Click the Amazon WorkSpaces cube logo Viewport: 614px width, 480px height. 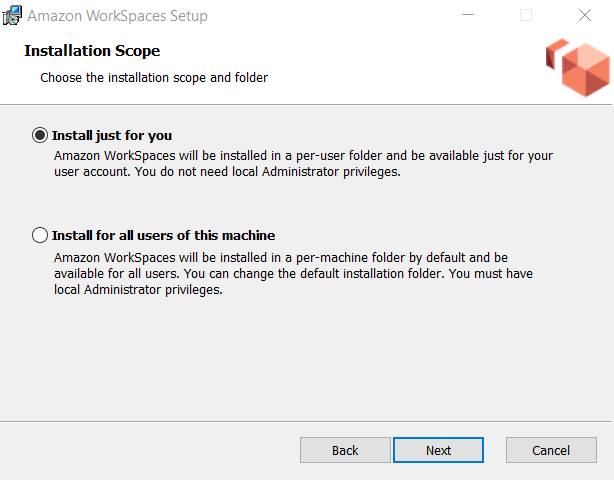pyautogui.click(x=577, y=66)
